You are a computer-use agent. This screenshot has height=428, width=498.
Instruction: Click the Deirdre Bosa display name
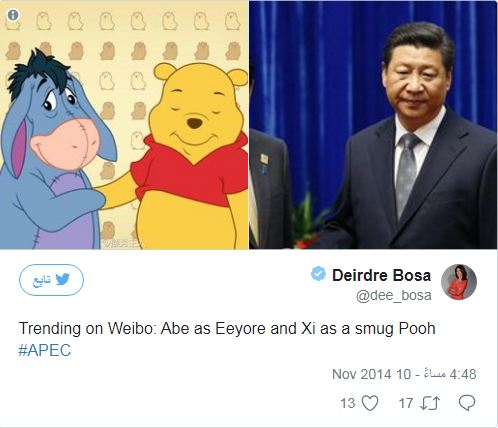[x=381, y=275]
